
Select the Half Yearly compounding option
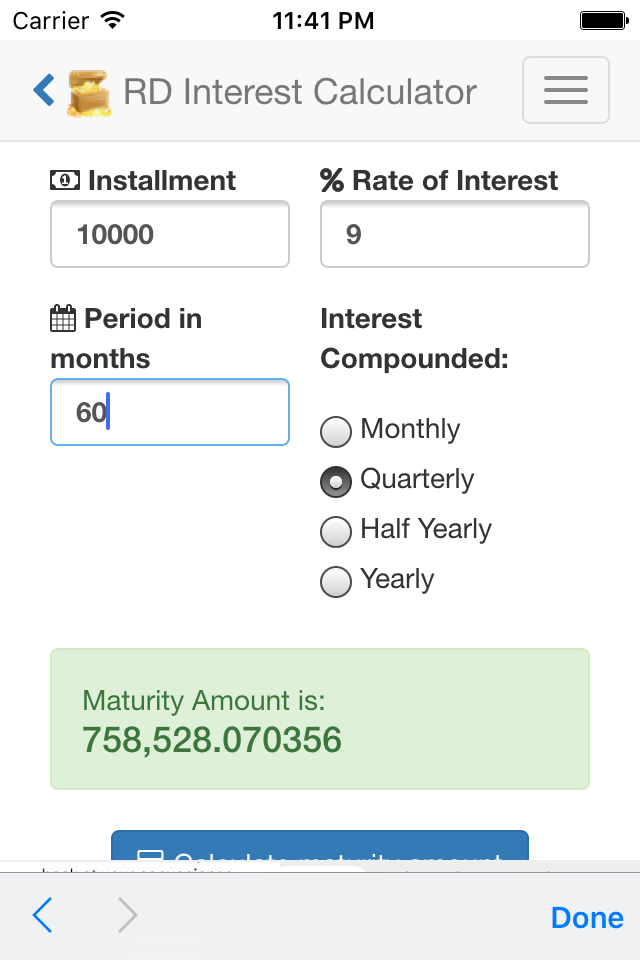coord(336,531)
